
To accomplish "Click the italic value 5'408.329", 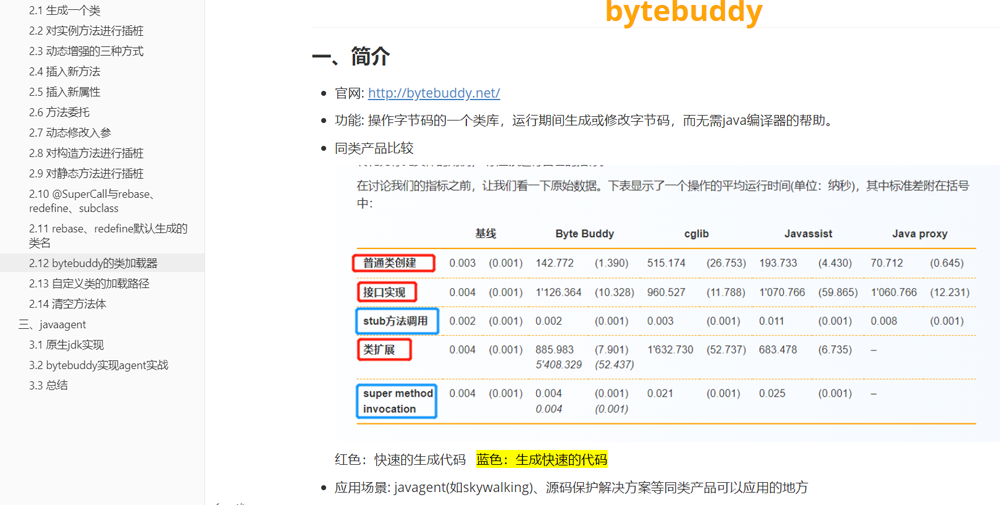I will coord(559,365).
